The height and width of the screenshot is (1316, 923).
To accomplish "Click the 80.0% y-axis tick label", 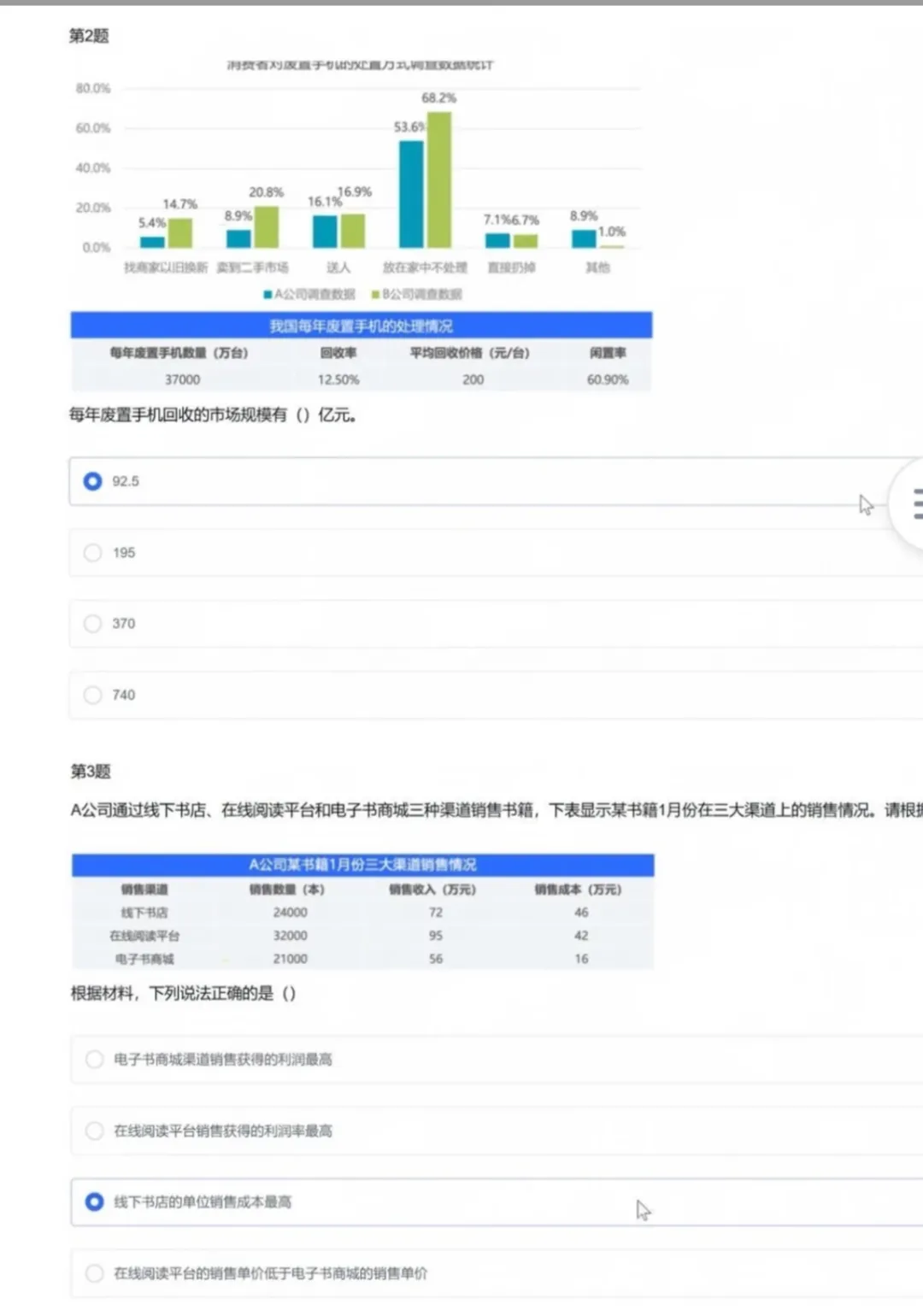I will [x=93, y=88].
